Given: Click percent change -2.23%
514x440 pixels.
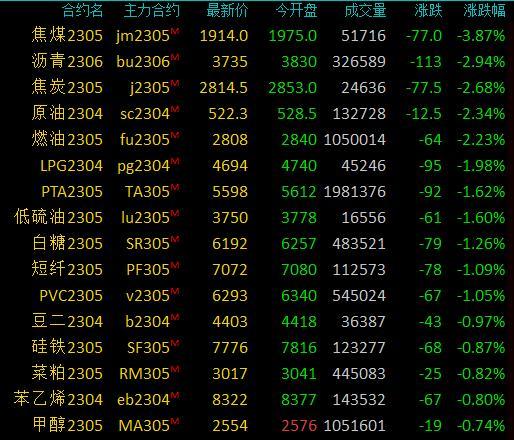Looking at the screenshot, I should tap(481, 140).
